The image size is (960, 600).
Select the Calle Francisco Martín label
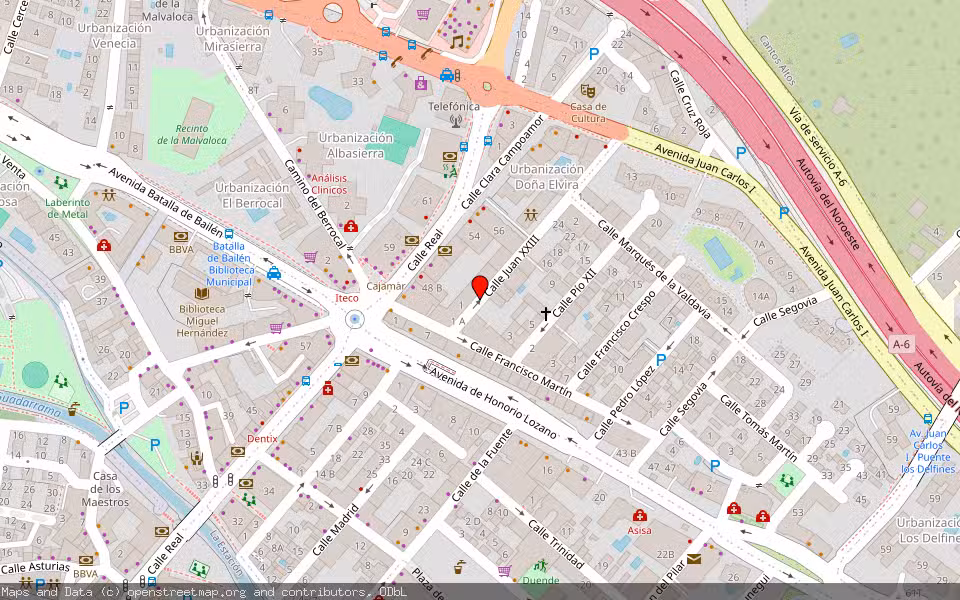[521, 370]
